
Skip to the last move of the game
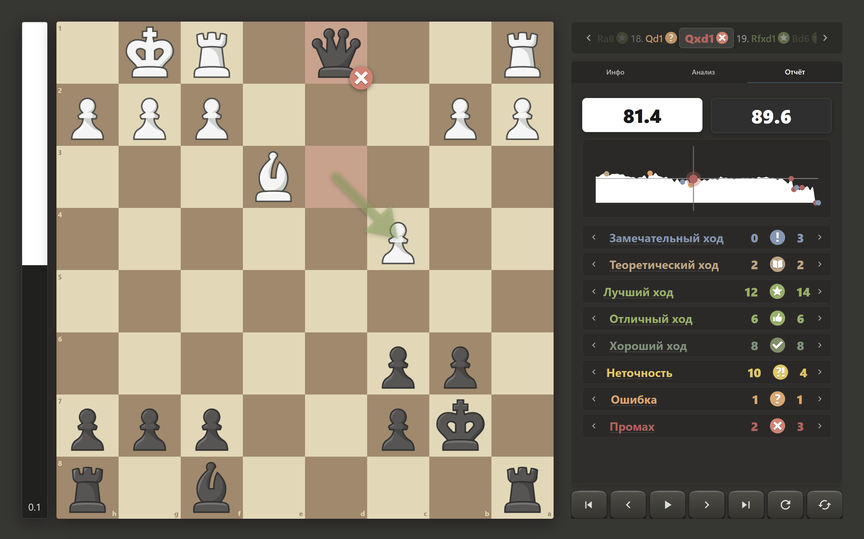pyautogui.click(x=746, y=505)
